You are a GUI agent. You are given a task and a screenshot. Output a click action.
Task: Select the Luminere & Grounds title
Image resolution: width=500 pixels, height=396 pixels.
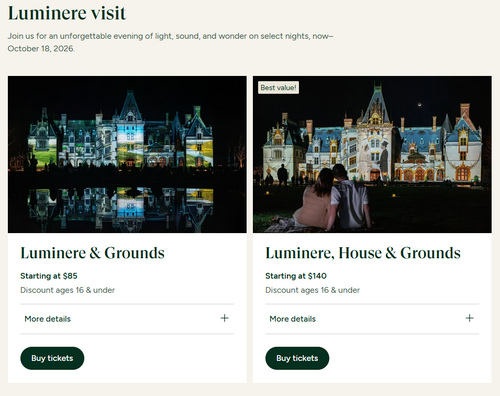click(92, 253)
